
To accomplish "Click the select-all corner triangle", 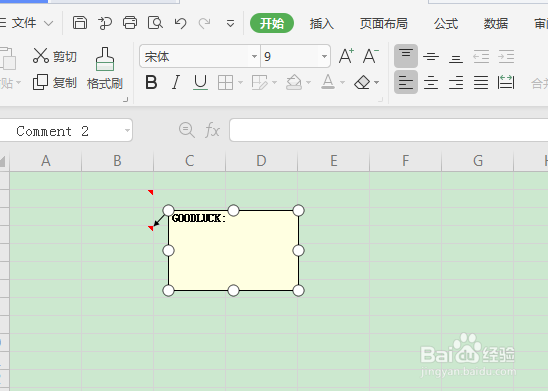I will [3, 161].
